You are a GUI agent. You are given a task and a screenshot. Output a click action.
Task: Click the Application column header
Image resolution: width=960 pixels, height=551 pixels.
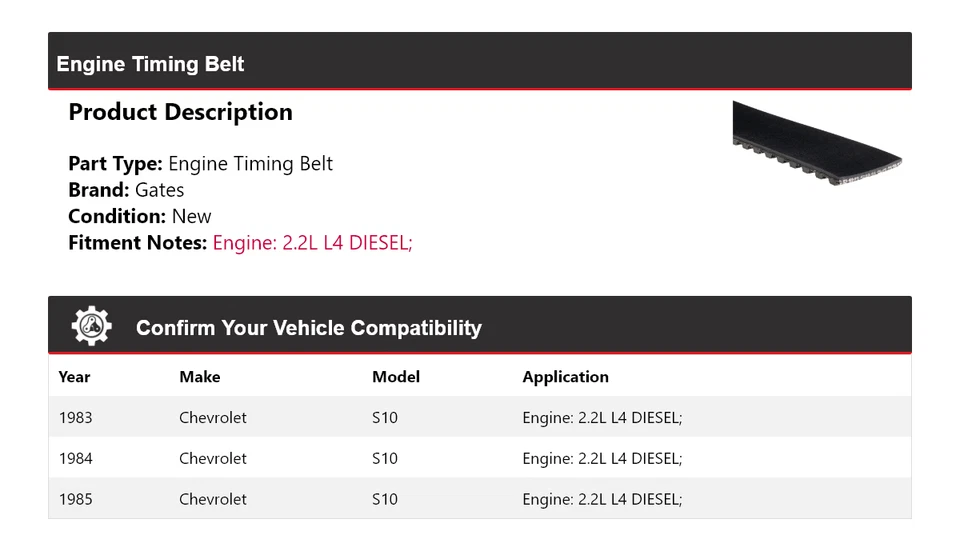click(x=565, y=377)
